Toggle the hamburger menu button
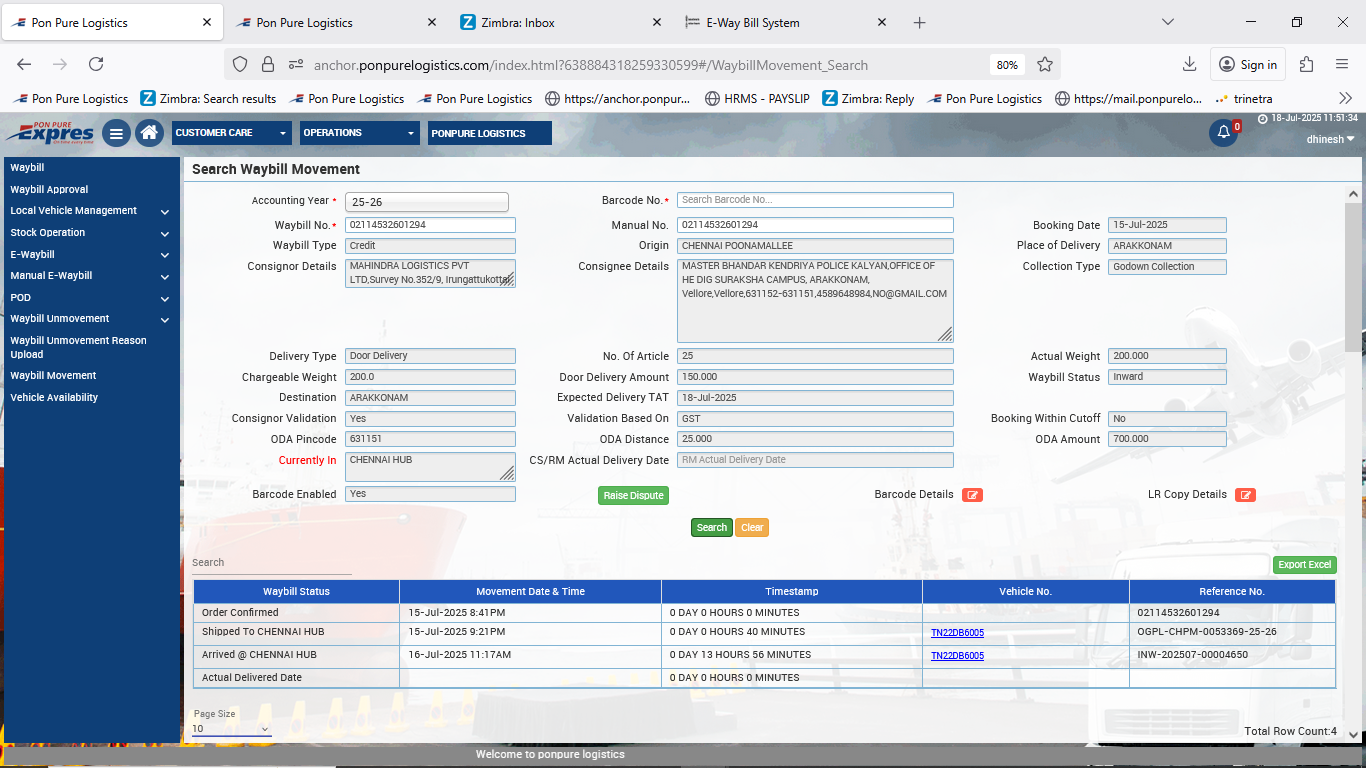The width and height of the screenshot is (1366, 768). click(116, 133)
